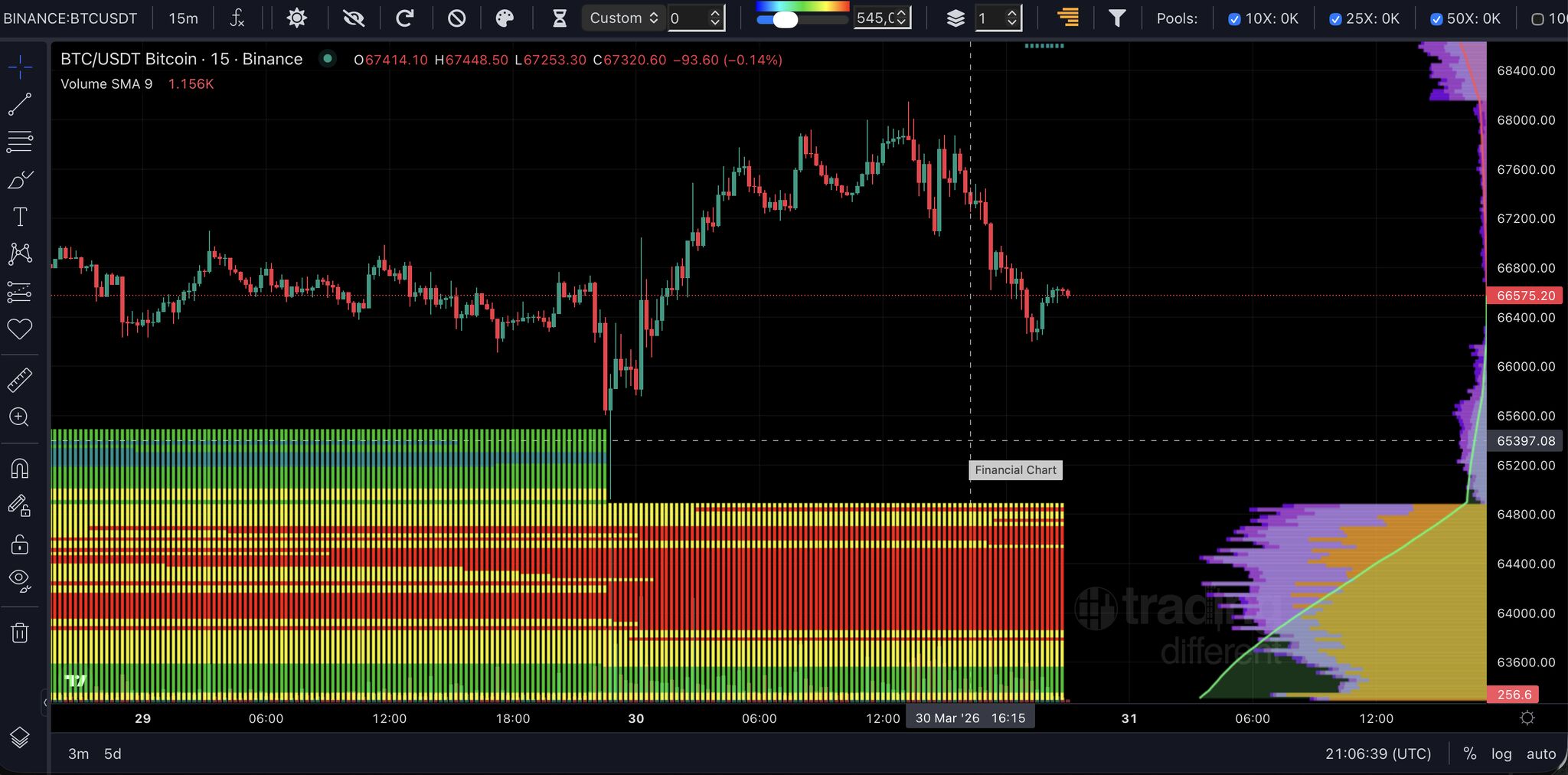Pick the brush drawing tool
The width and height of the screenshot is (1568, 775).
(x=20, y=179)
